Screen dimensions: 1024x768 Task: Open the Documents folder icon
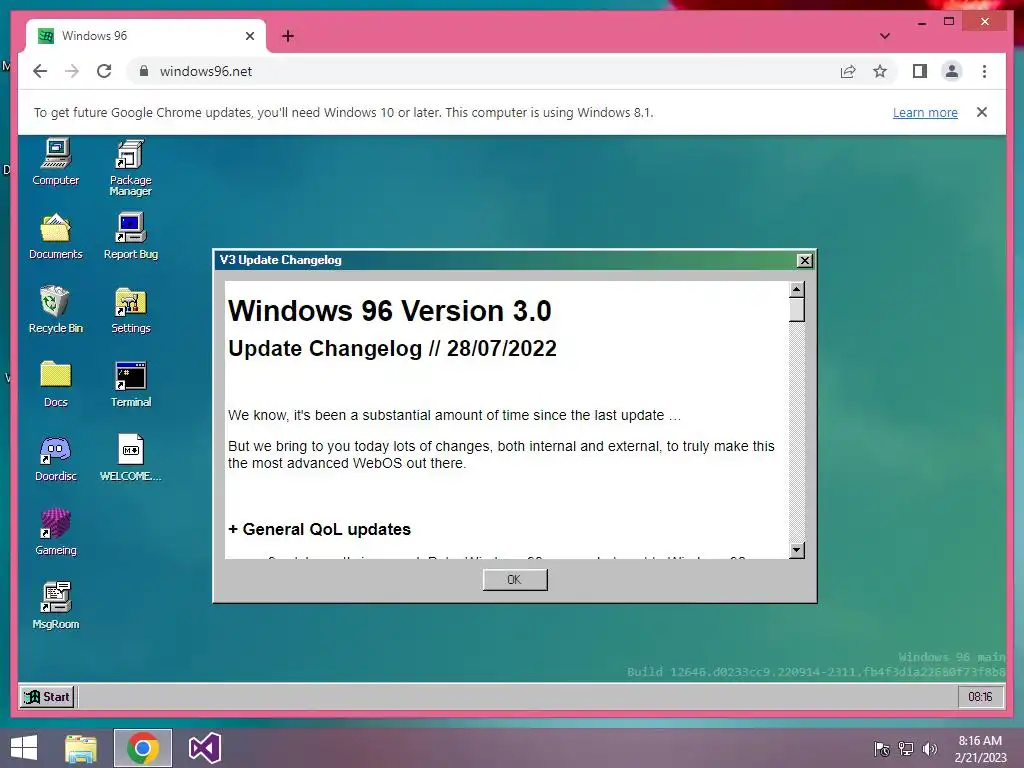pos(56,236)
